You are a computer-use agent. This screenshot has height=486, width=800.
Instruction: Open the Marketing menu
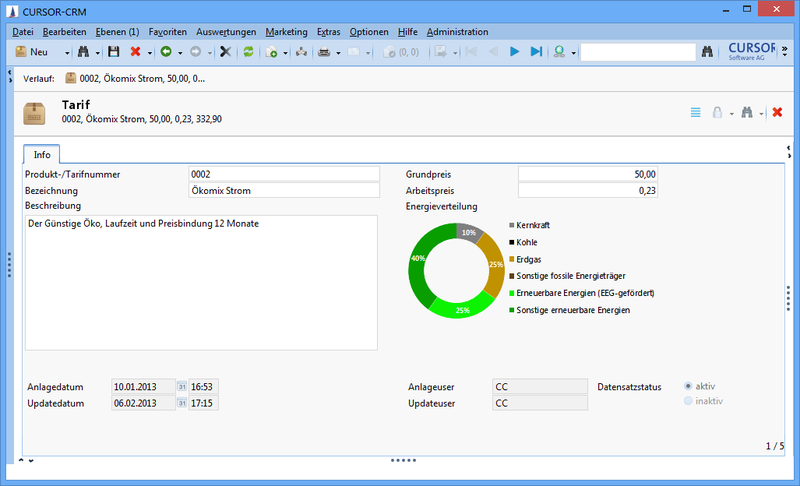[286, 32]
